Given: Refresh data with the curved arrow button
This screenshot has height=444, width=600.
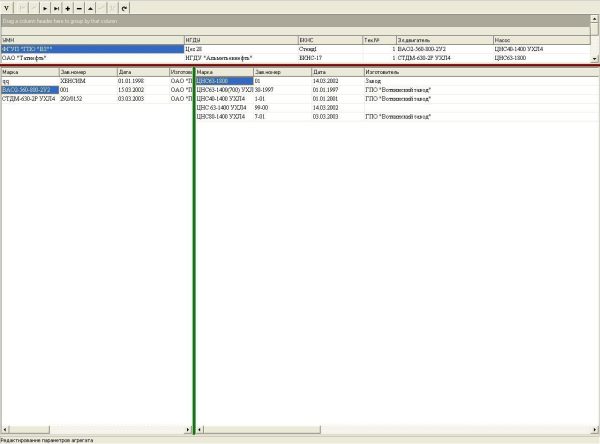Looking at the screenshot, I should (x=124, y=8).
